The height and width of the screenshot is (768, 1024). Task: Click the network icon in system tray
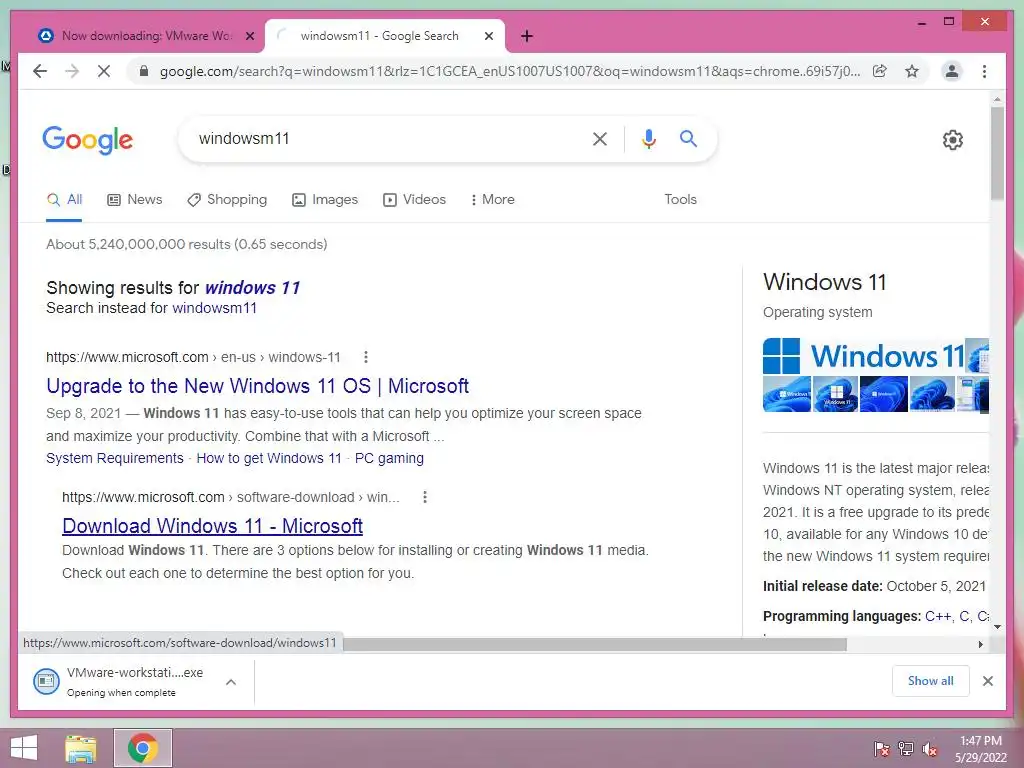906,748
